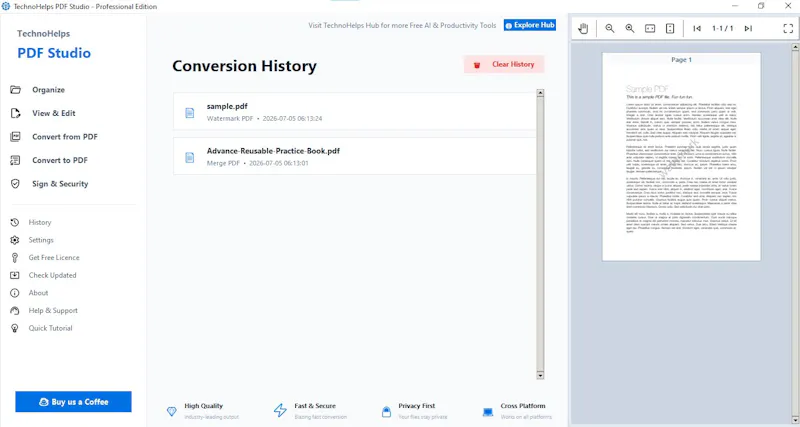Click the Quick Tutorial lightbulb icon

tap(15, 328)
